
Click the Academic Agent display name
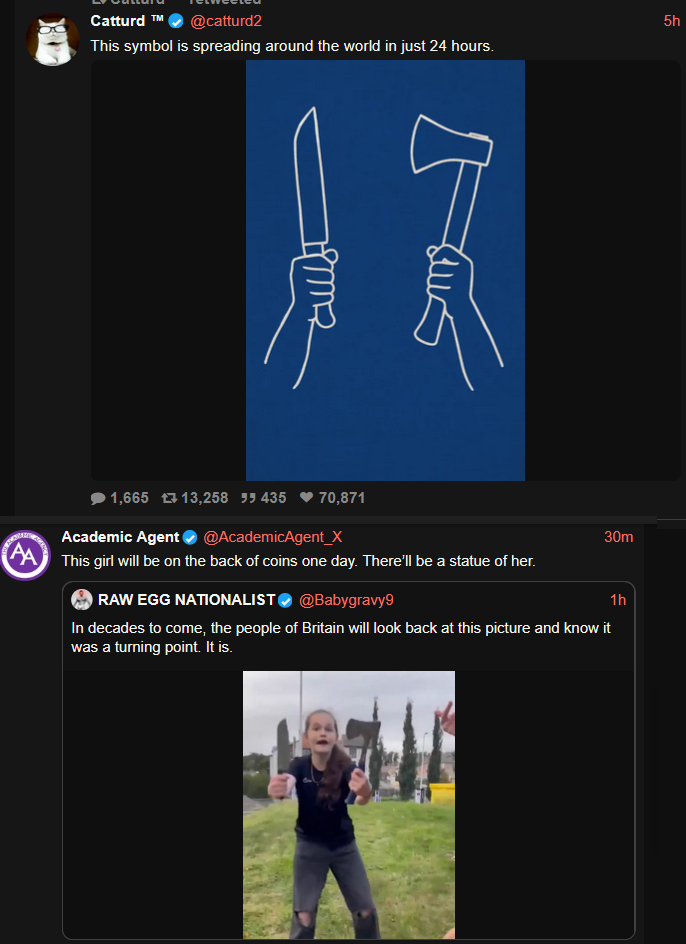pos(120,537)
